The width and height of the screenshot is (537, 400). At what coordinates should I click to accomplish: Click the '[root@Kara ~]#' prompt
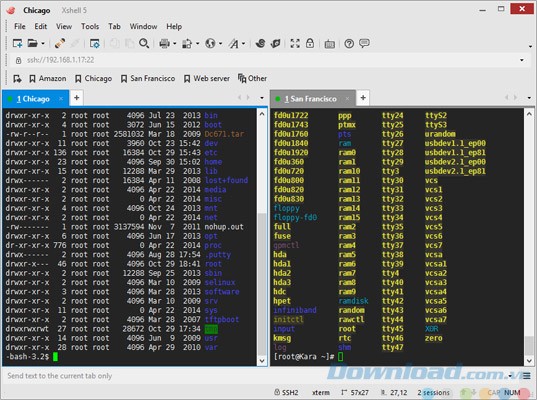[304, 357]
